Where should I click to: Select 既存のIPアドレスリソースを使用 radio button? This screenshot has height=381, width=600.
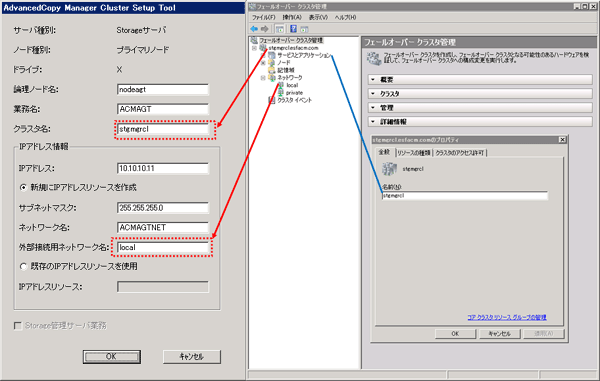tap(23, 266)
